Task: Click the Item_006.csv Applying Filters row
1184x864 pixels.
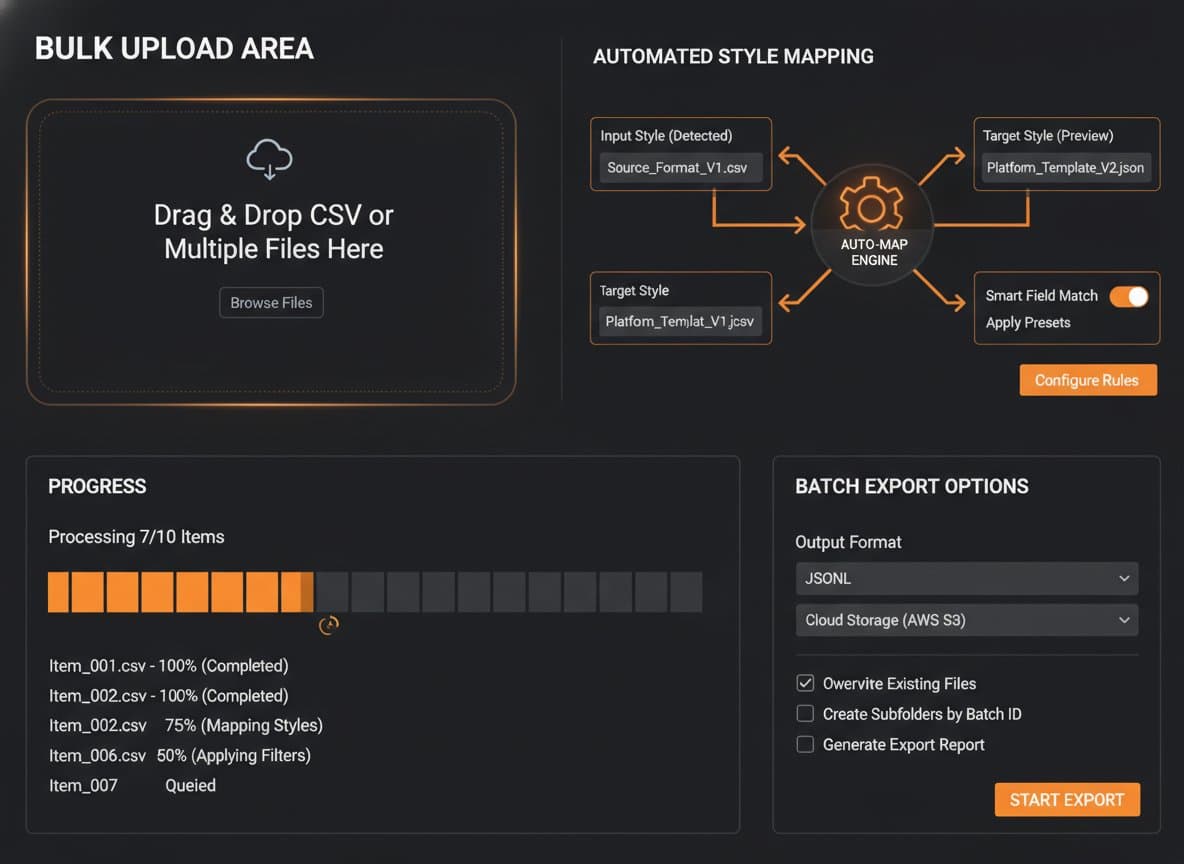Action: [x=180, y=755]
